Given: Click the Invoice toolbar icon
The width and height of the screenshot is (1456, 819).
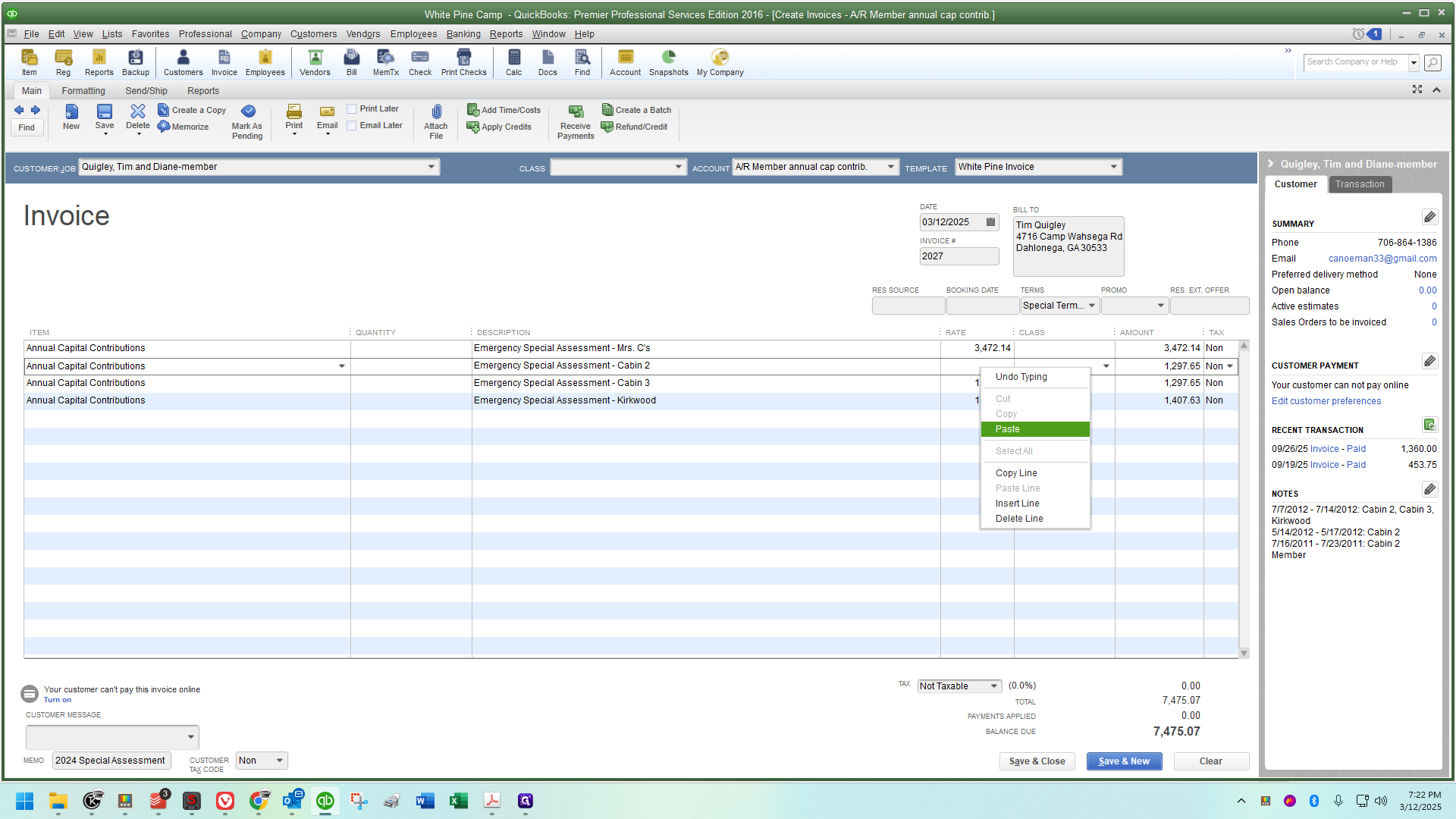Looking at the screenshot, I should [224, 62].
